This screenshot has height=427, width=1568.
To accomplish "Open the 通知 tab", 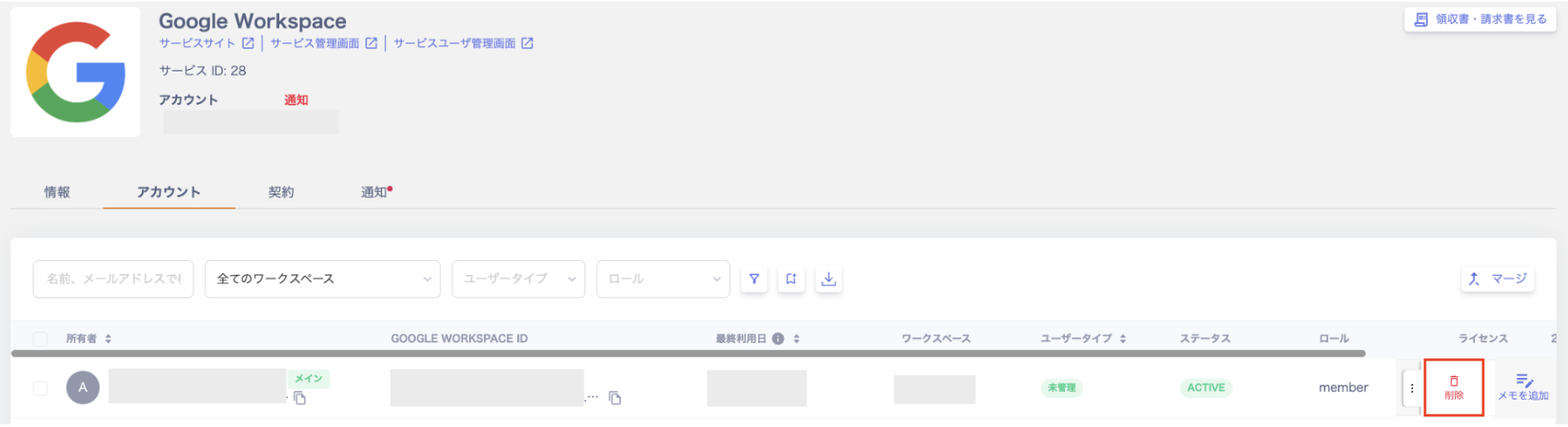I will (x=376, y=192).
